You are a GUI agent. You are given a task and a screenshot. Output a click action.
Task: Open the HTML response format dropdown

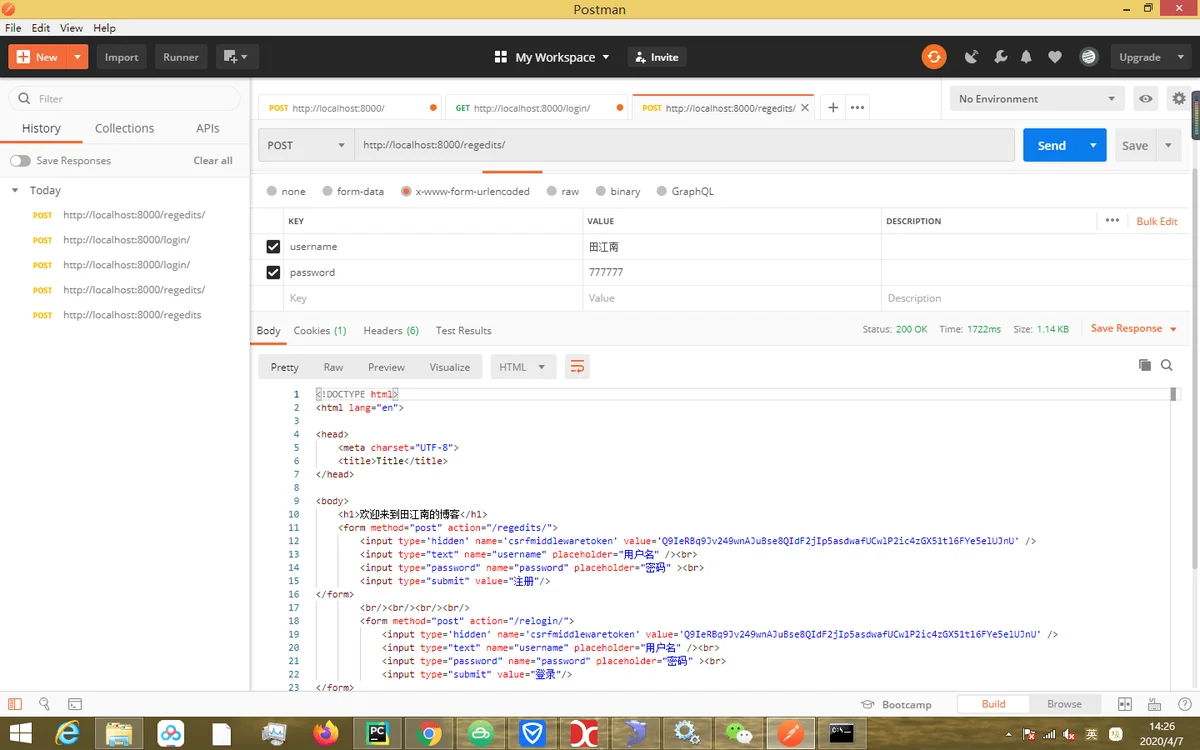click(522, 367)
